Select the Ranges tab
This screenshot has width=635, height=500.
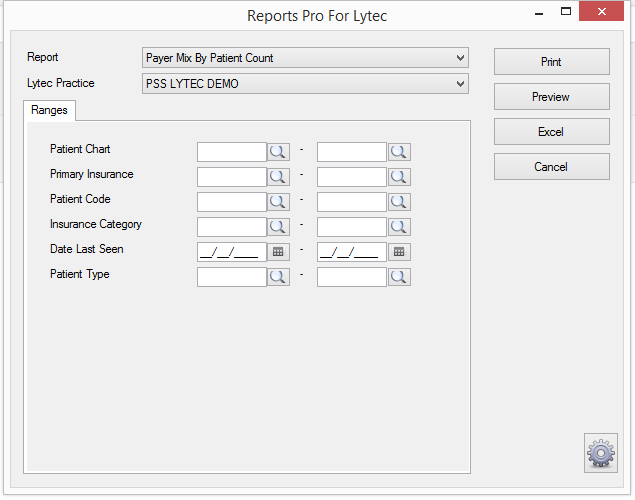pyautogui.click(x=49, y=110)
